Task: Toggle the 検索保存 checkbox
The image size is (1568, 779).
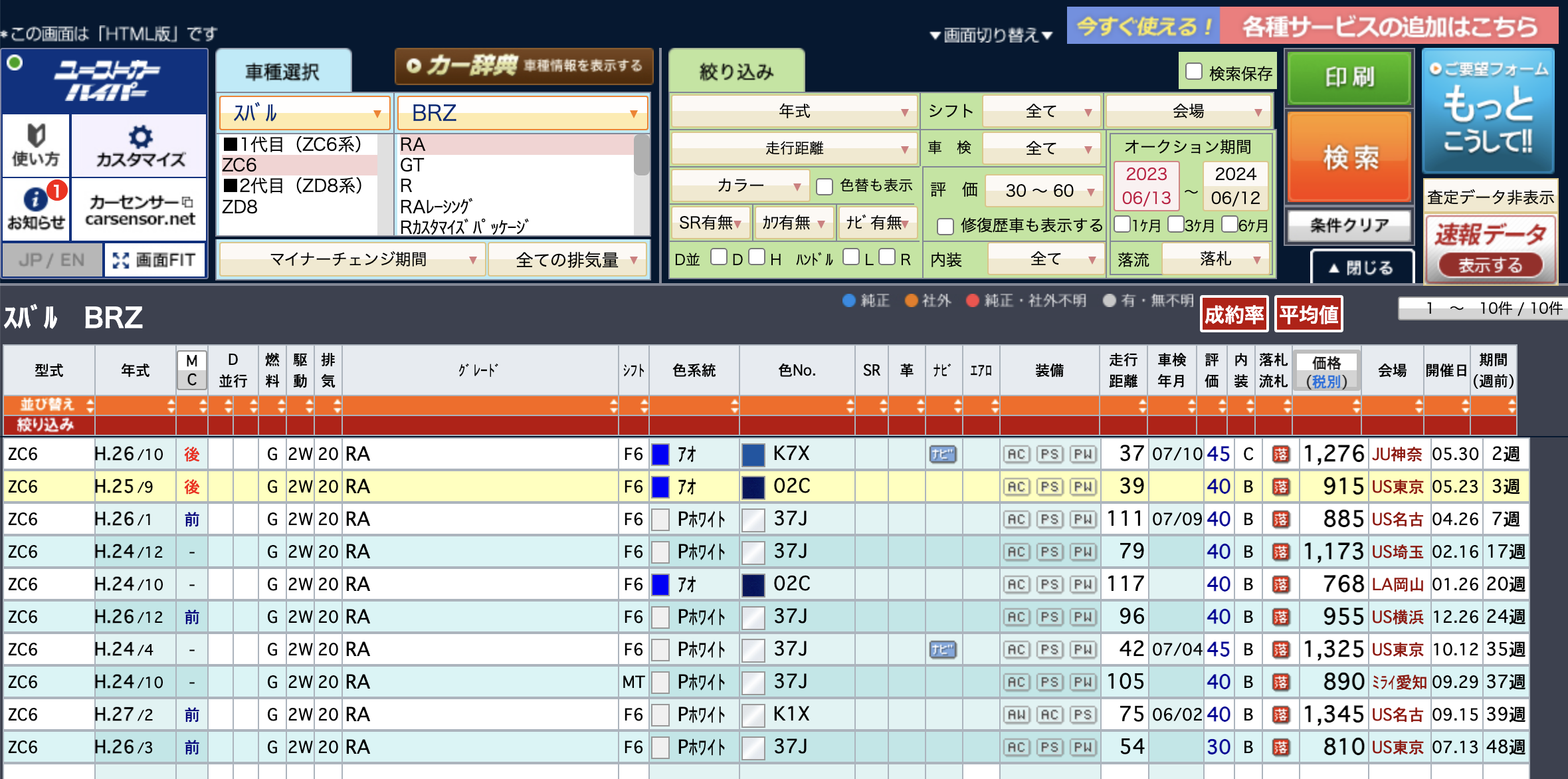Action: coord(1194,72)
